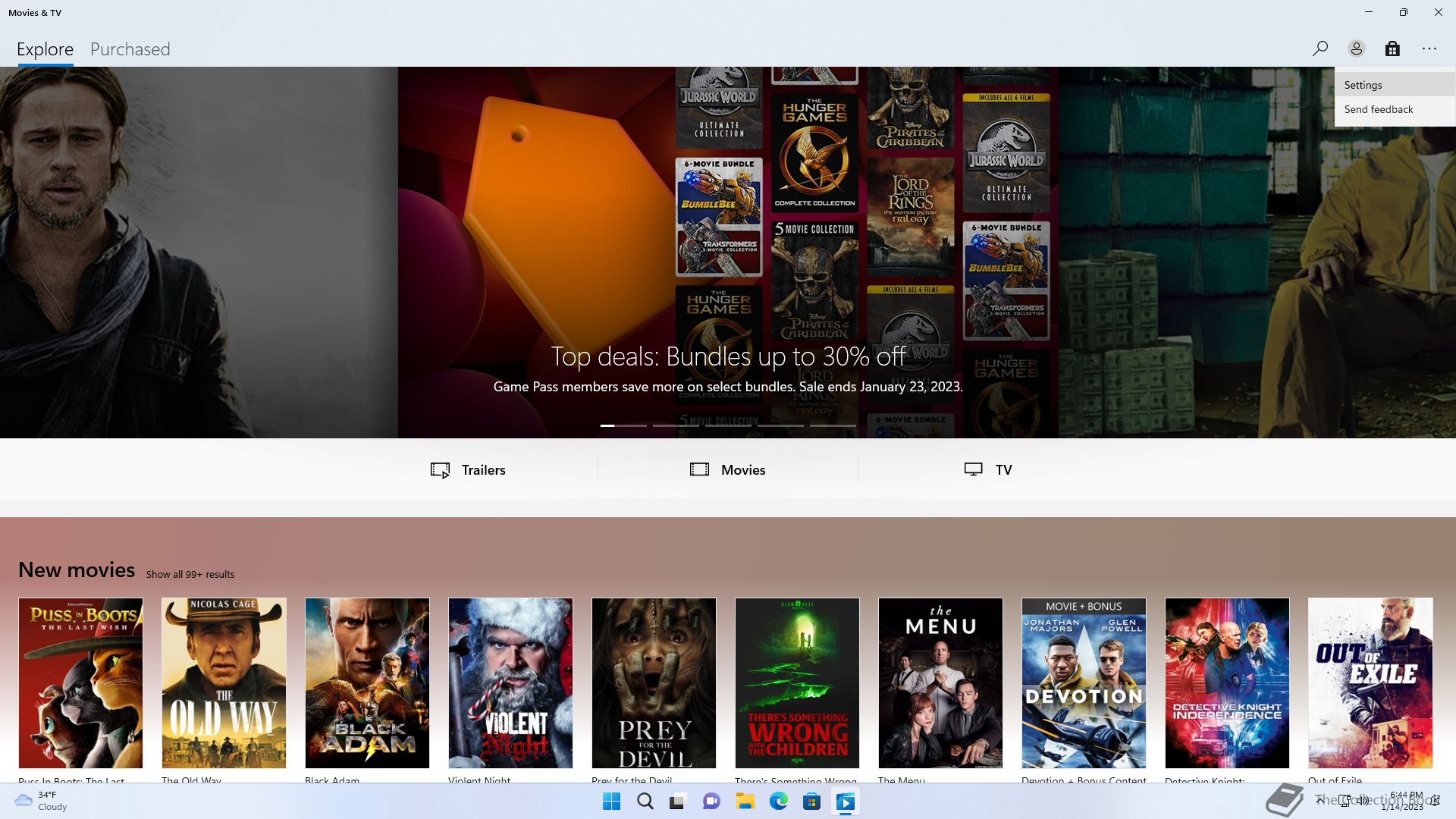The image size is (1456, 819).
Task: Open the Black Adam movie poster
Action: coord(367,683)
